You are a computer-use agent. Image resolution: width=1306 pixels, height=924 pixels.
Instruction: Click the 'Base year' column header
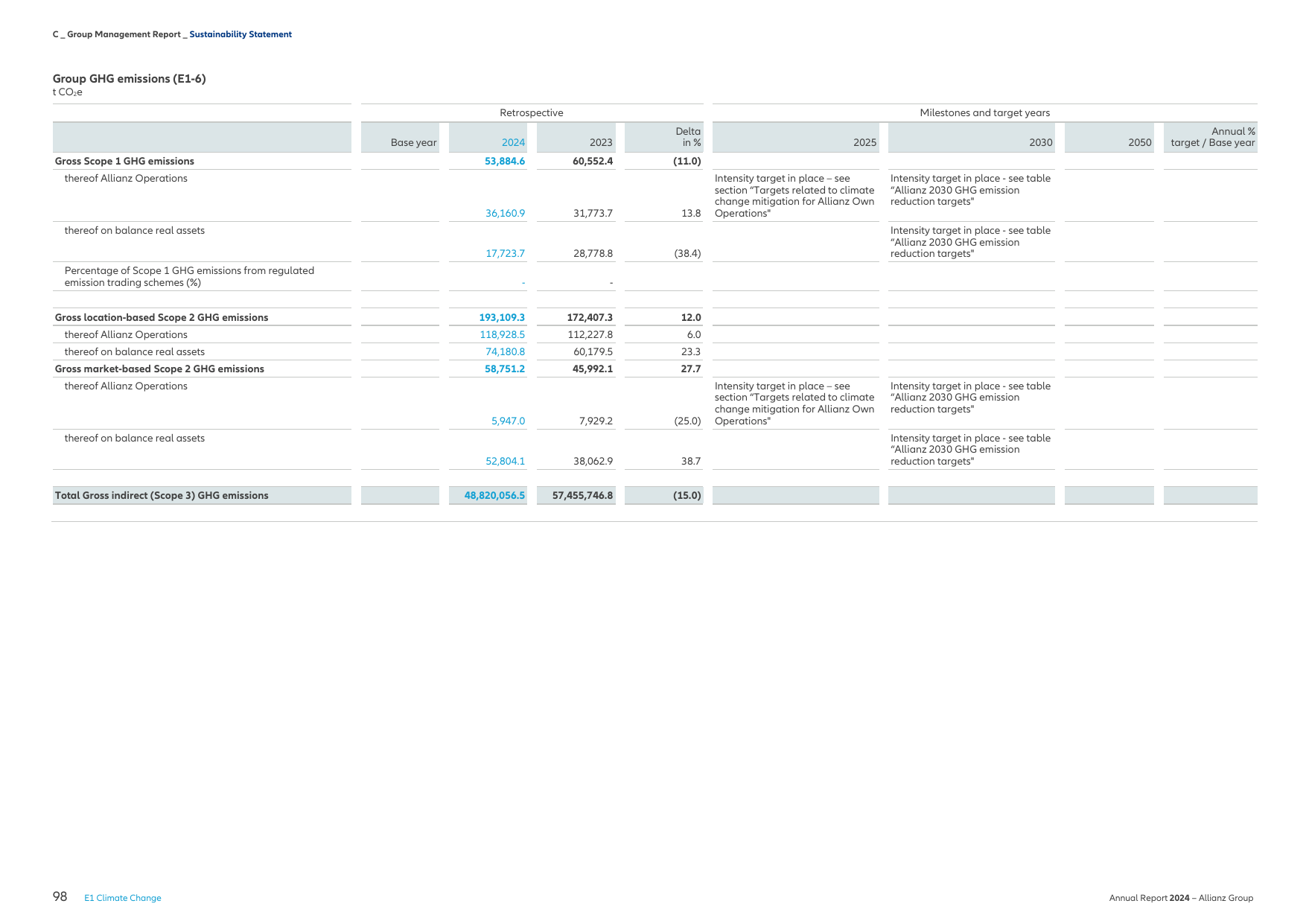[x=414, y=142]
